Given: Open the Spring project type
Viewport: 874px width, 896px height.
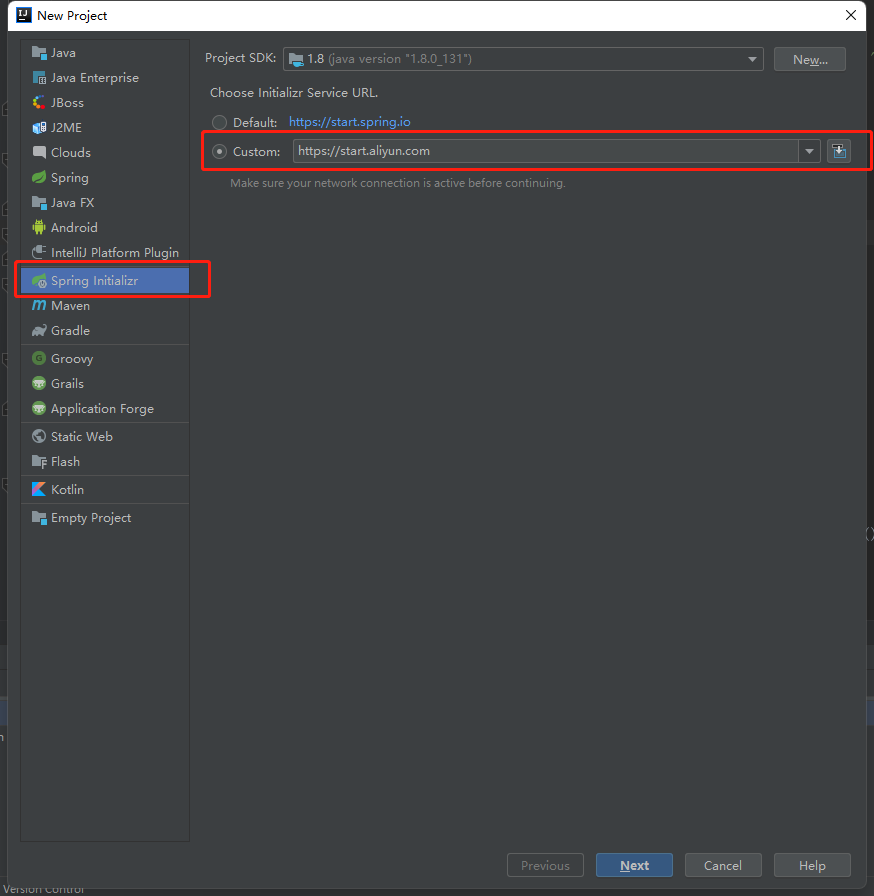Looking at the screenshot, I should click(x=38, y=177).
